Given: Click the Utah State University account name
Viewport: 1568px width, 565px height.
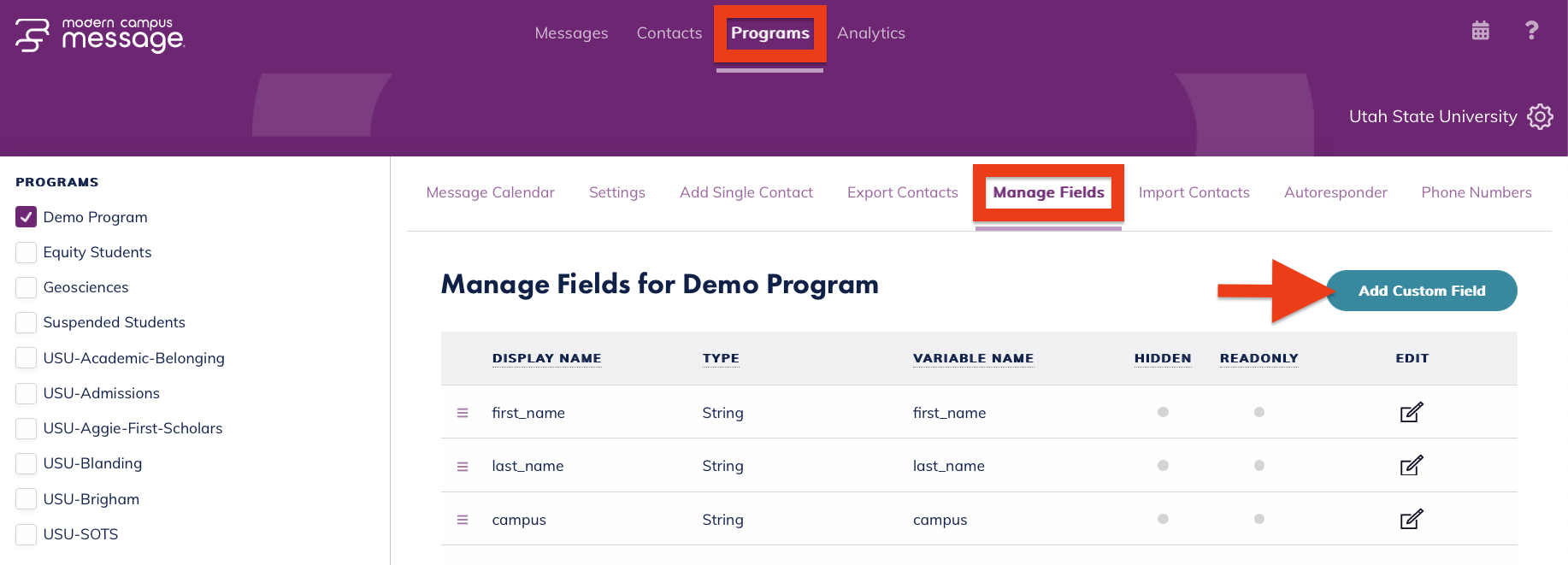Looking at the screenshot, I should click(1433, 116).
